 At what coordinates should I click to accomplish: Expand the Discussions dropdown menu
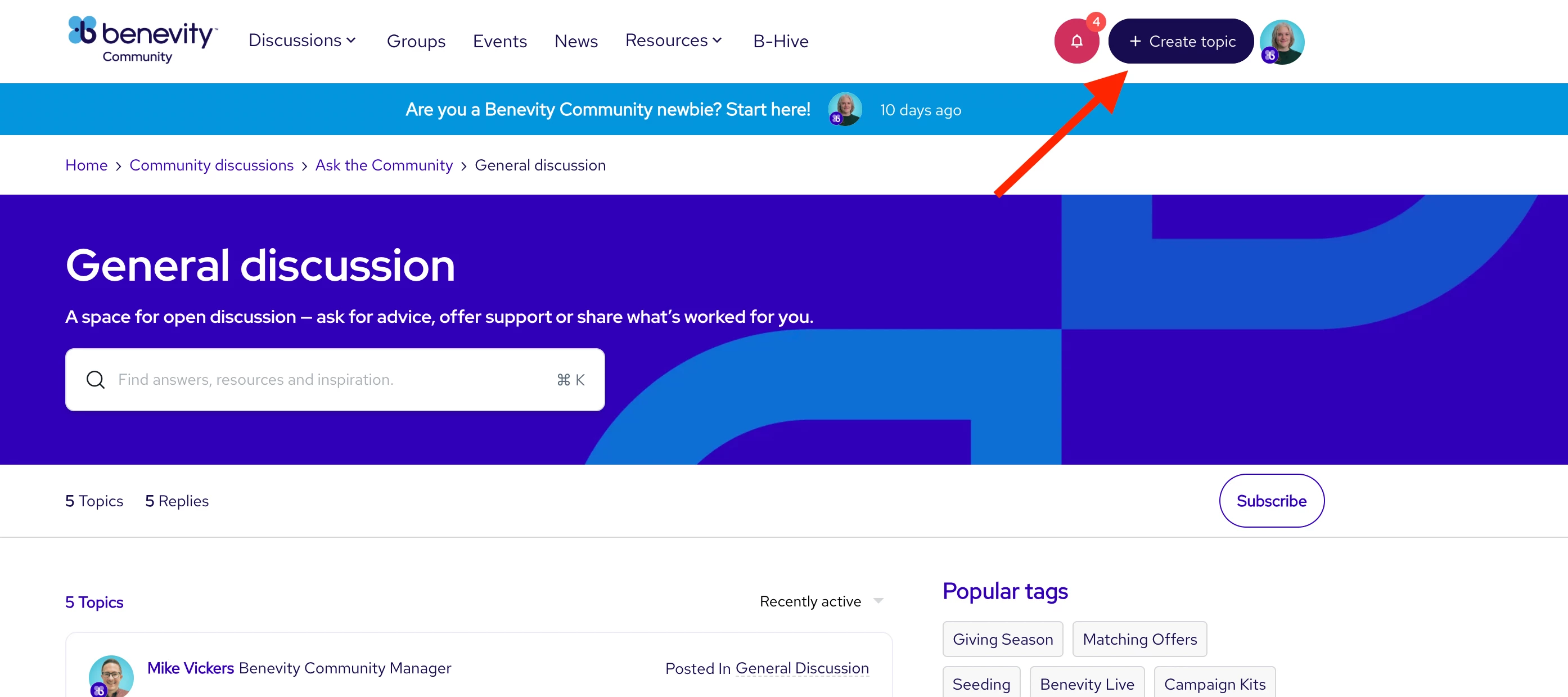(x=302, y=41)
